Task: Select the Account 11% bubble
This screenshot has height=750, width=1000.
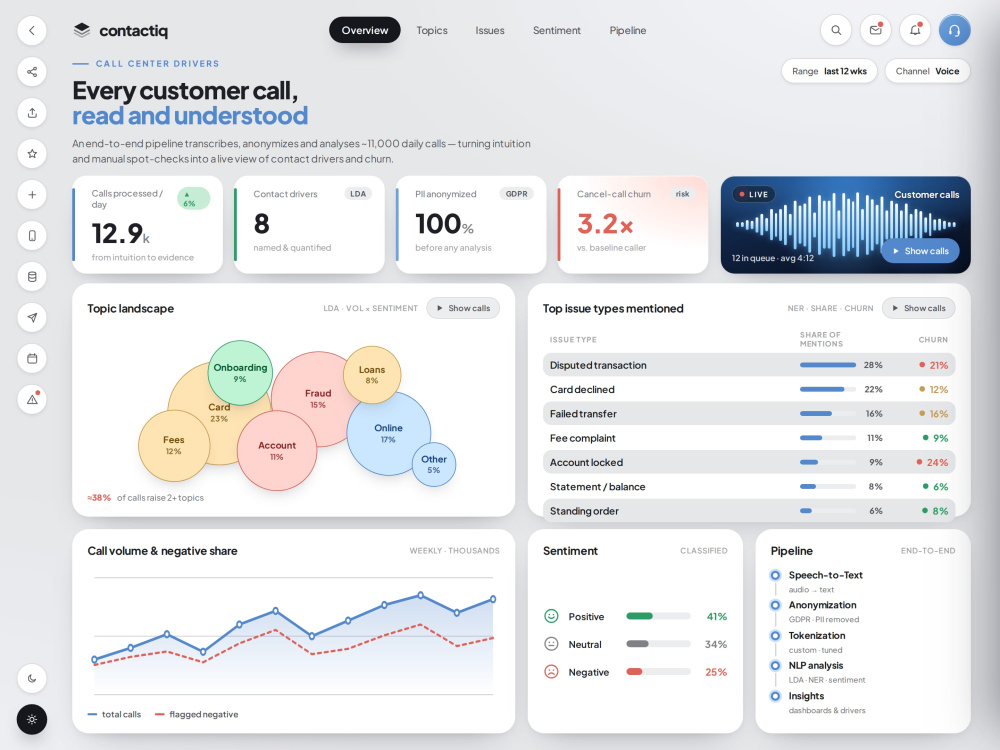Action: click(x=277, y=450)
